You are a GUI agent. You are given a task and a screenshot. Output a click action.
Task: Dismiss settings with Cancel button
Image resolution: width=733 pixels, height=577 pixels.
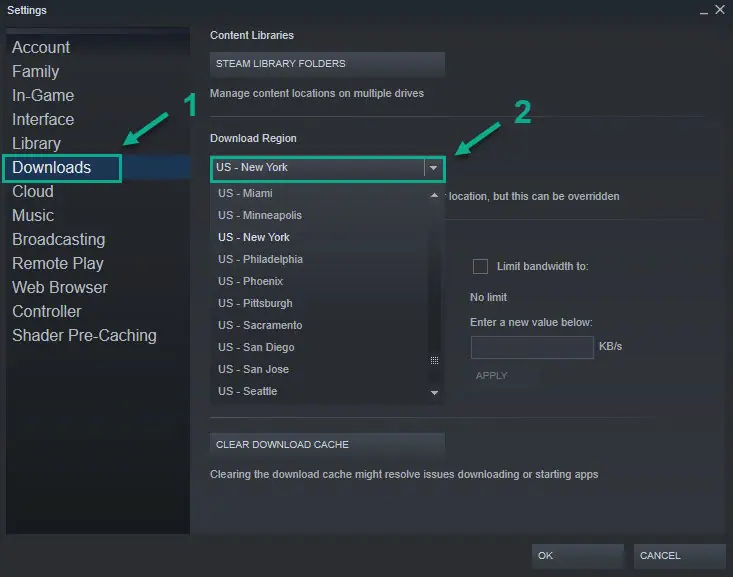point(679,556)
